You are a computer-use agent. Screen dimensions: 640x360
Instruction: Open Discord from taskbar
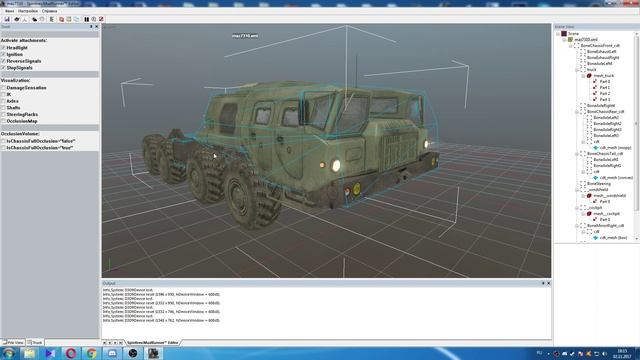tap(112, 353)
